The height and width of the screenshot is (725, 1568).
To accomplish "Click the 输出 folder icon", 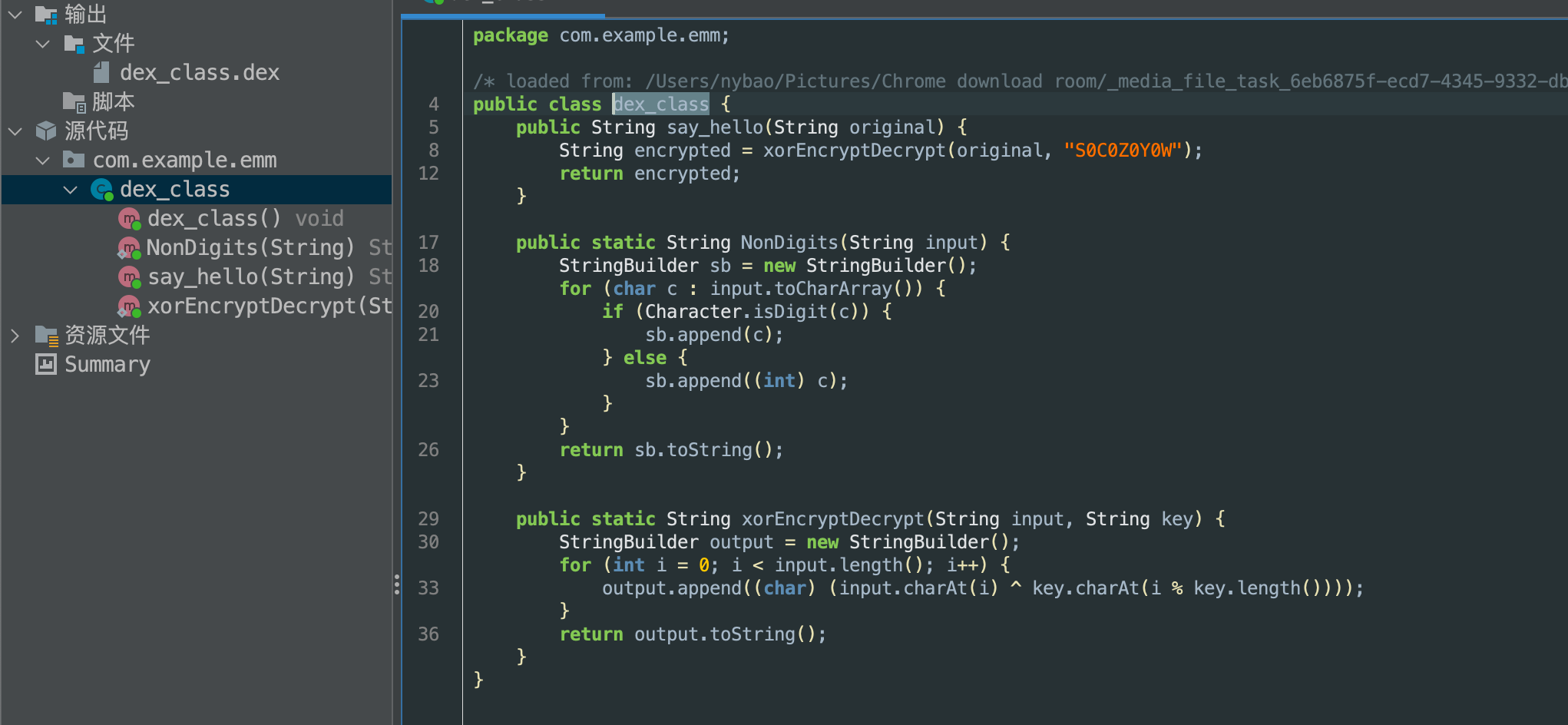I will 46,15.
